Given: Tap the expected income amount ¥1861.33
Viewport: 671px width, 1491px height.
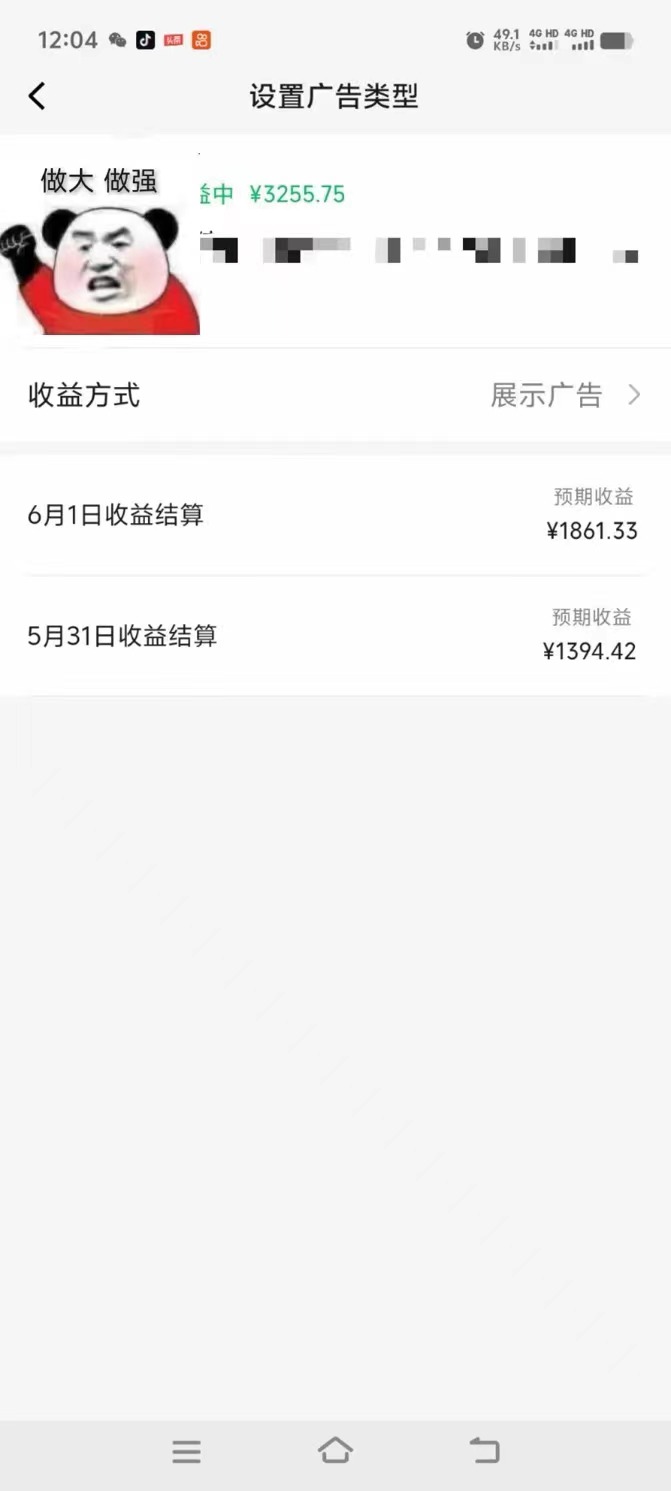Looking at the screenshot, I should coord(592,531).
